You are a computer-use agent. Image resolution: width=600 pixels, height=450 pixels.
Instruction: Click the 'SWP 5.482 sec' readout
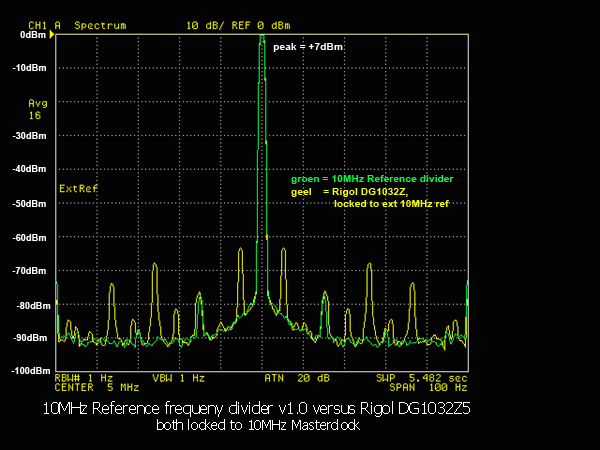(x=422, y=378)
